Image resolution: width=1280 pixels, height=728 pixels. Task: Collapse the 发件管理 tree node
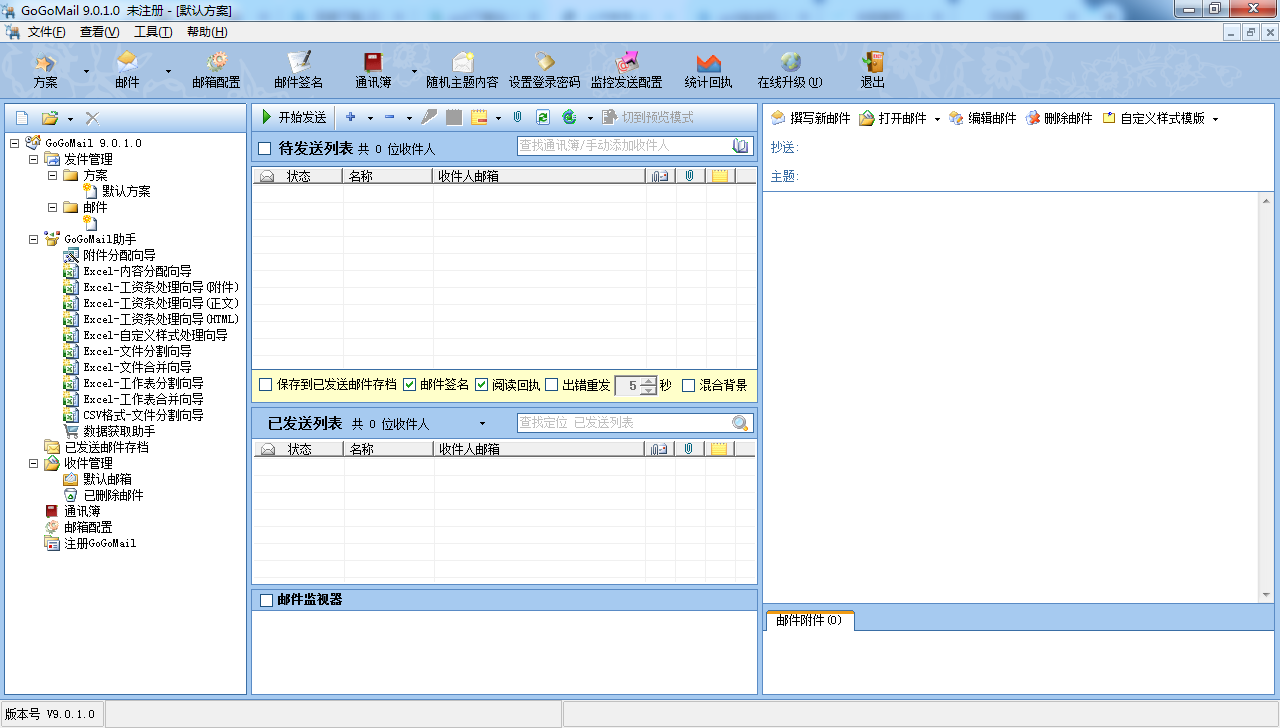pyautogui.click(x=33, y=159)
